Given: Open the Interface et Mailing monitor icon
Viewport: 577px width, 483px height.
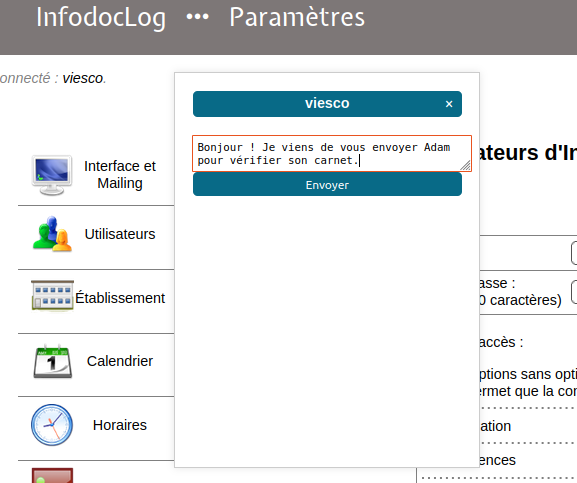Looking at the screenshot, I should point(52,175).
